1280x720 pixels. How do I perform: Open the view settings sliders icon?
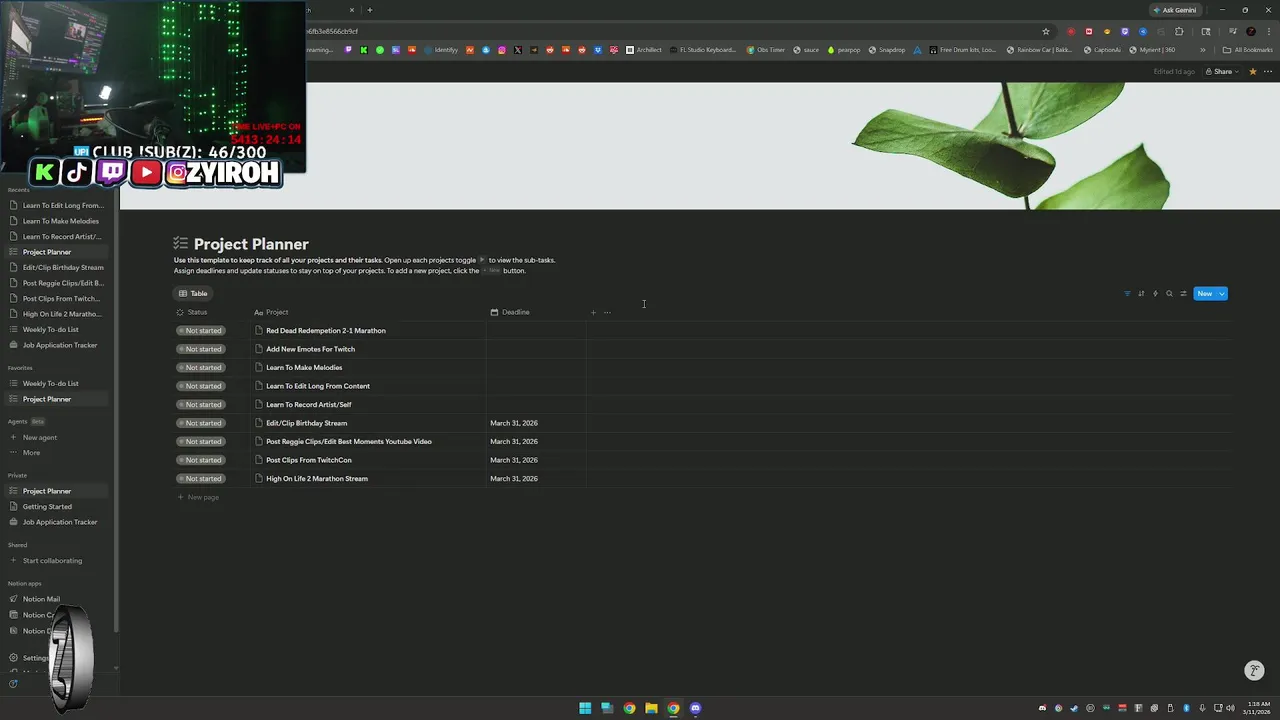1183,294
